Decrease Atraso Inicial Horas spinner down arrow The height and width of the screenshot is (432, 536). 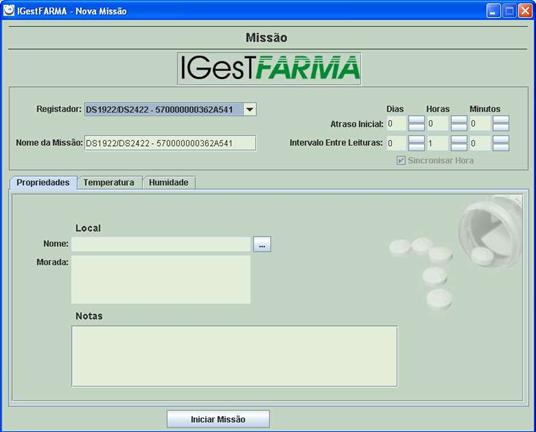coord(459,127)
